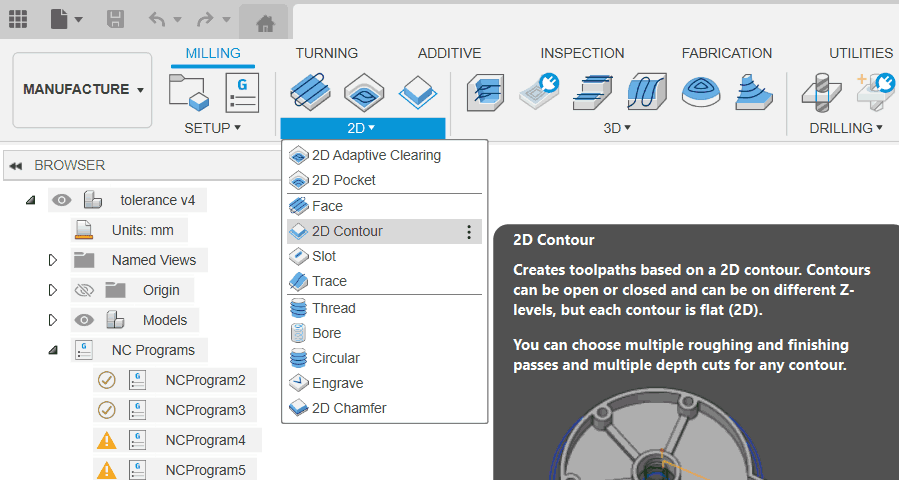Choose Engrave from the 2D menu
The image size is (899, 480).
[384, 383]
